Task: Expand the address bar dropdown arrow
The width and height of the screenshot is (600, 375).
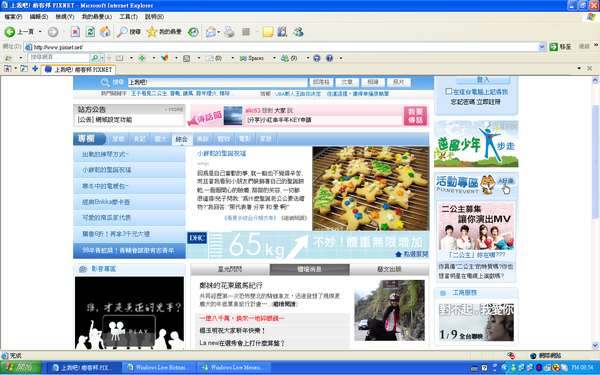Action: (x=542, y=47)
